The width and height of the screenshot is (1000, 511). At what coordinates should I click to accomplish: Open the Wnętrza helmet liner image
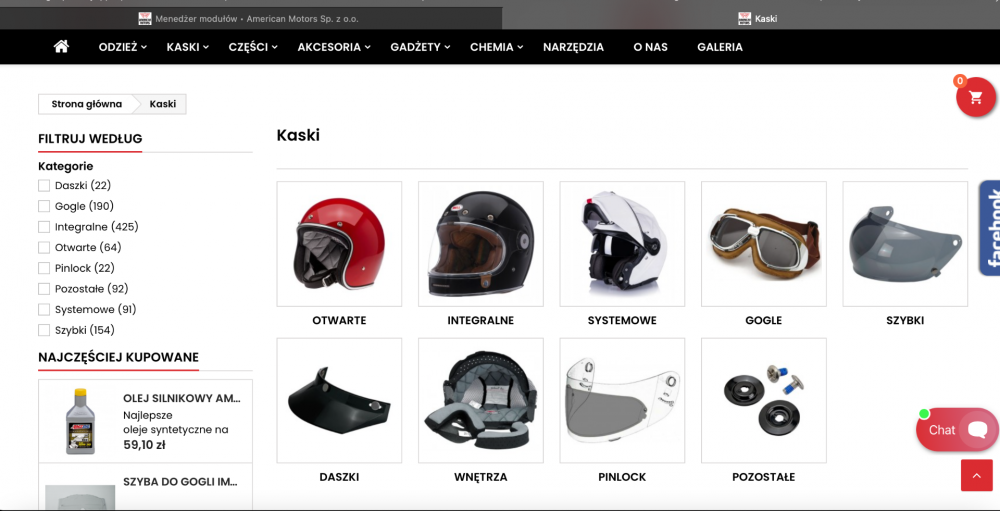click(481, 400)
